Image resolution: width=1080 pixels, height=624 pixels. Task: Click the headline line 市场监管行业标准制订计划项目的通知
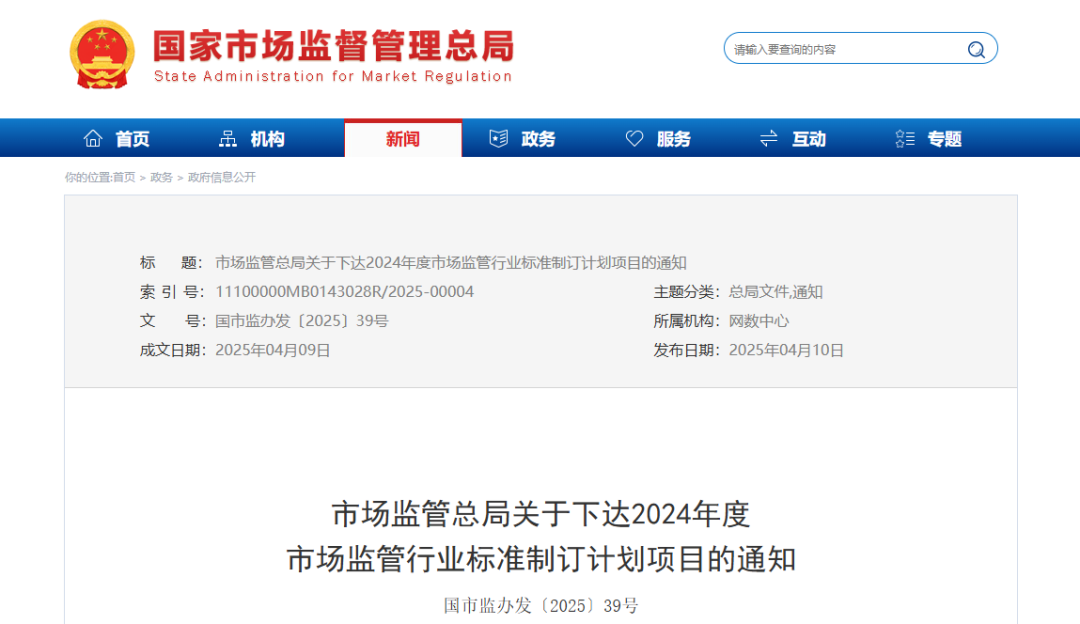click(541, 559)
